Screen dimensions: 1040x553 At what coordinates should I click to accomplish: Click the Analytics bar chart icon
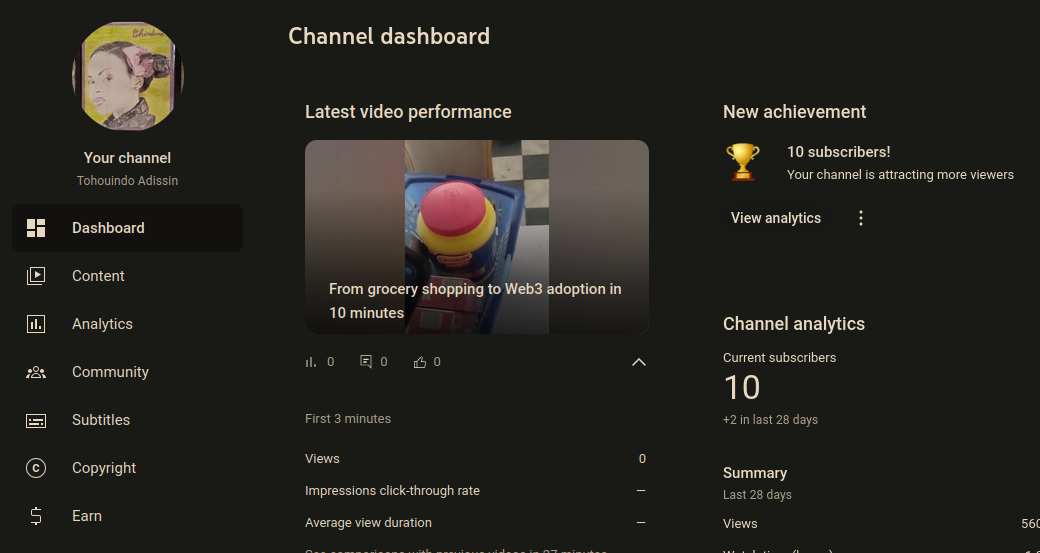(x=36, y=324)
